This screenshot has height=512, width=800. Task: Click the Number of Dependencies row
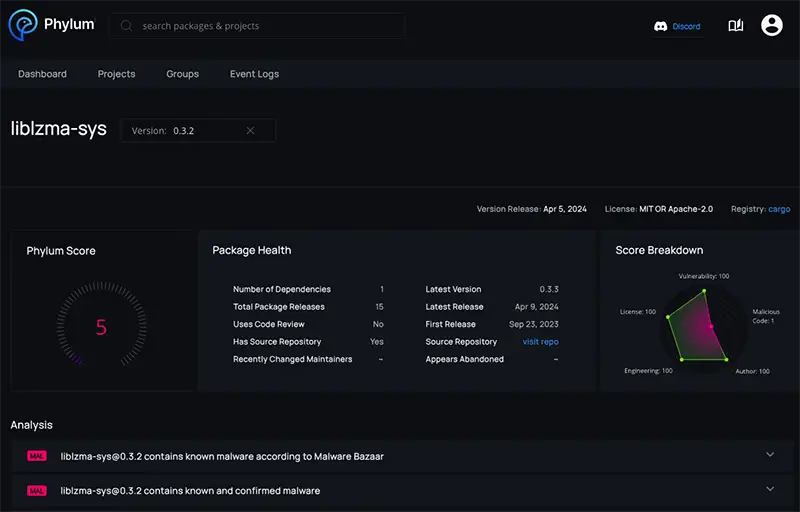click(308, 289)
